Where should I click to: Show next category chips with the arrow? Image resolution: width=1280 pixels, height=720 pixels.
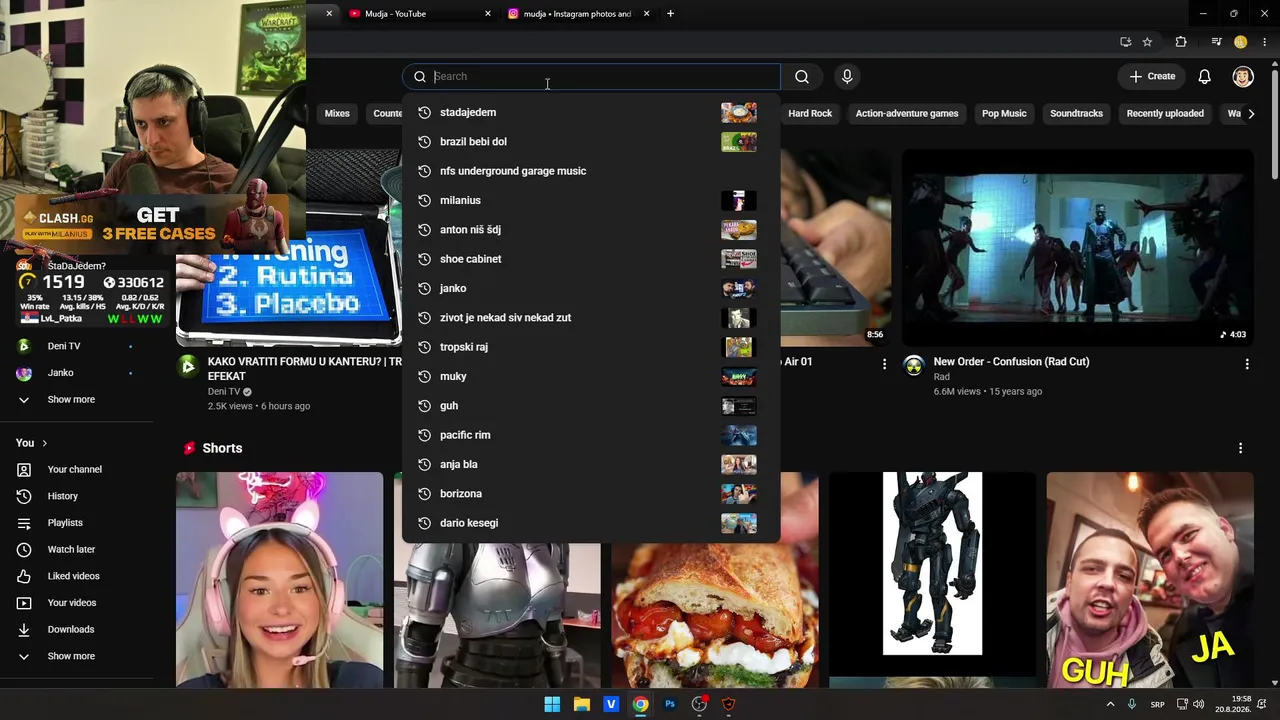1251,114
